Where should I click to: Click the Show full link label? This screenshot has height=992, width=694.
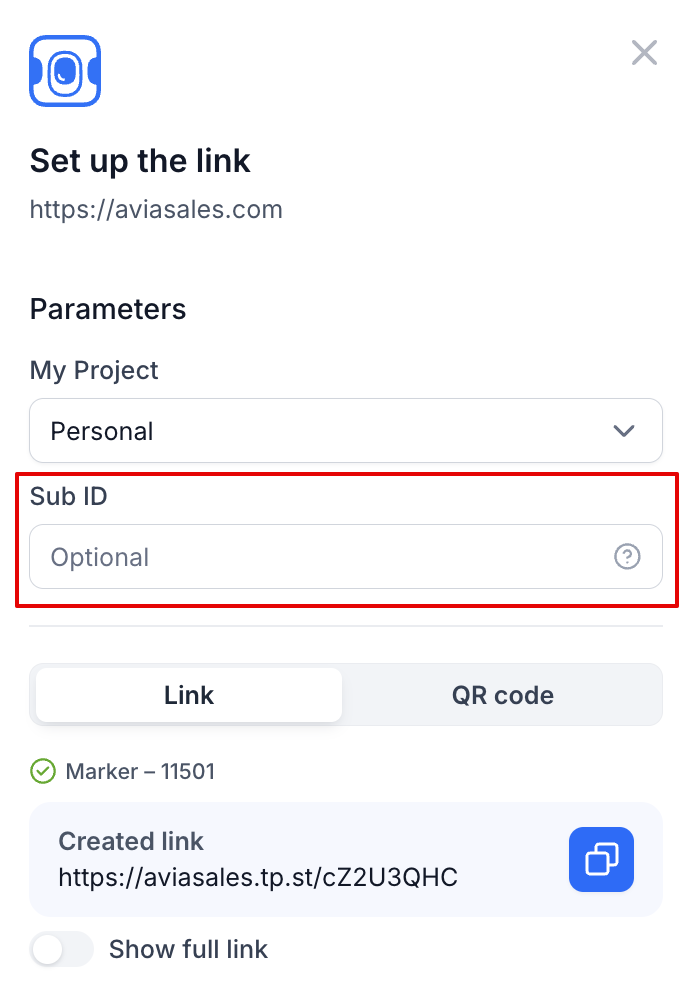click(x=189, y=949)
